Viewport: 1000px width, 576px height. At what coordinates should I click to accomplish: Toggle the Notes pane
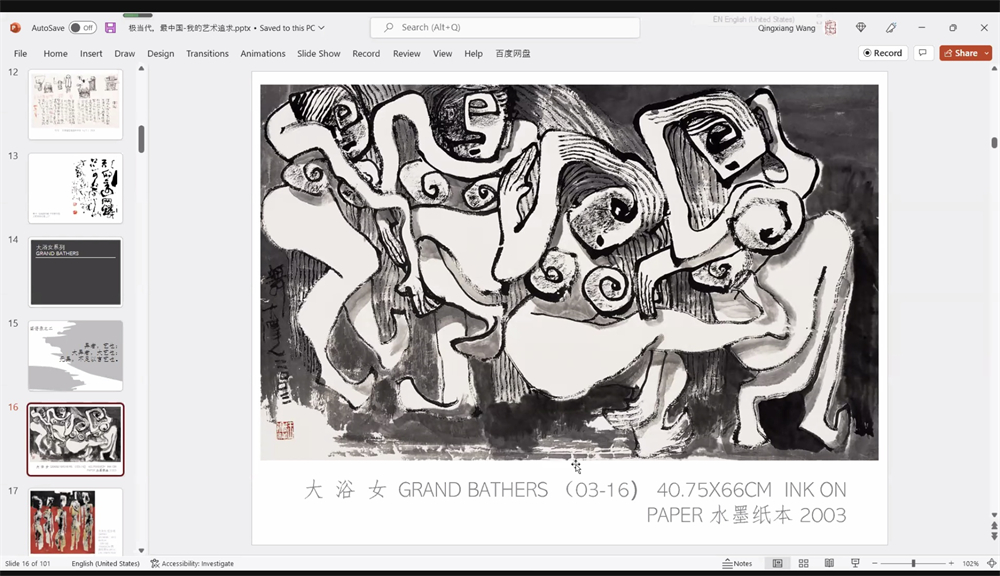click(x=737, y=563)
